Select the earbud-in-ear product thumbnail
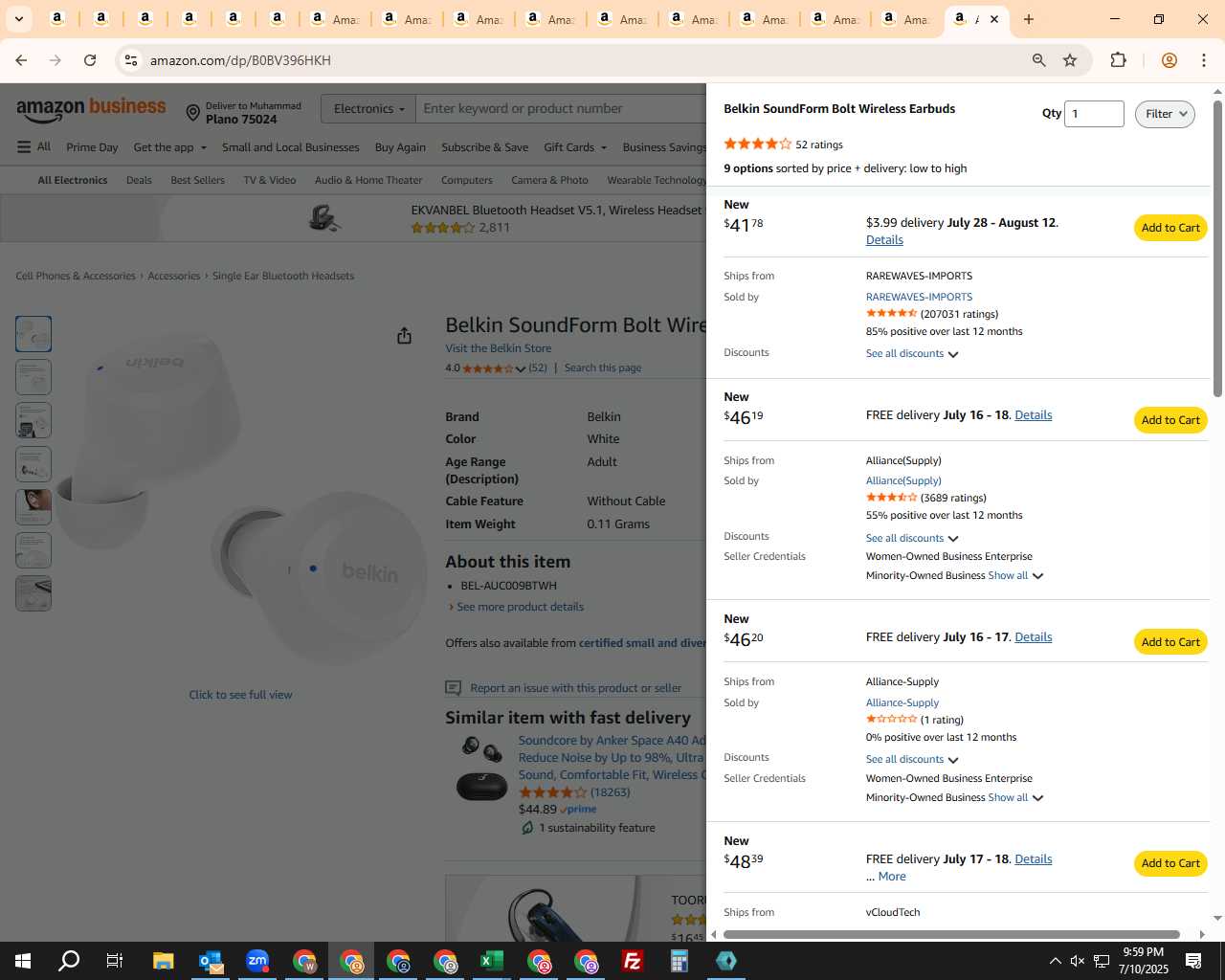The image size is (1225, 980). click(x=33, y=506)
